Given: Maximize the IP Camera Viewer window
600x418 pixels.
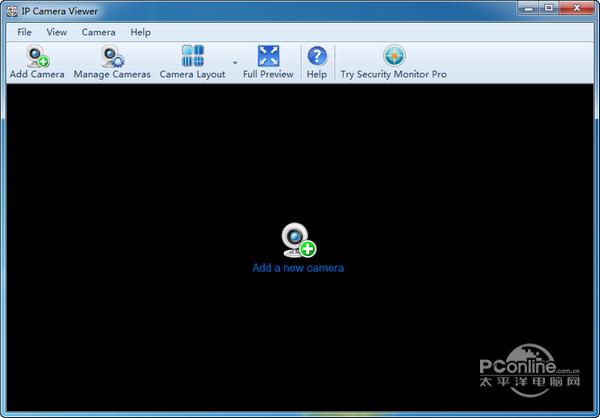Looking at the screenshot, I should pos(549,8).
